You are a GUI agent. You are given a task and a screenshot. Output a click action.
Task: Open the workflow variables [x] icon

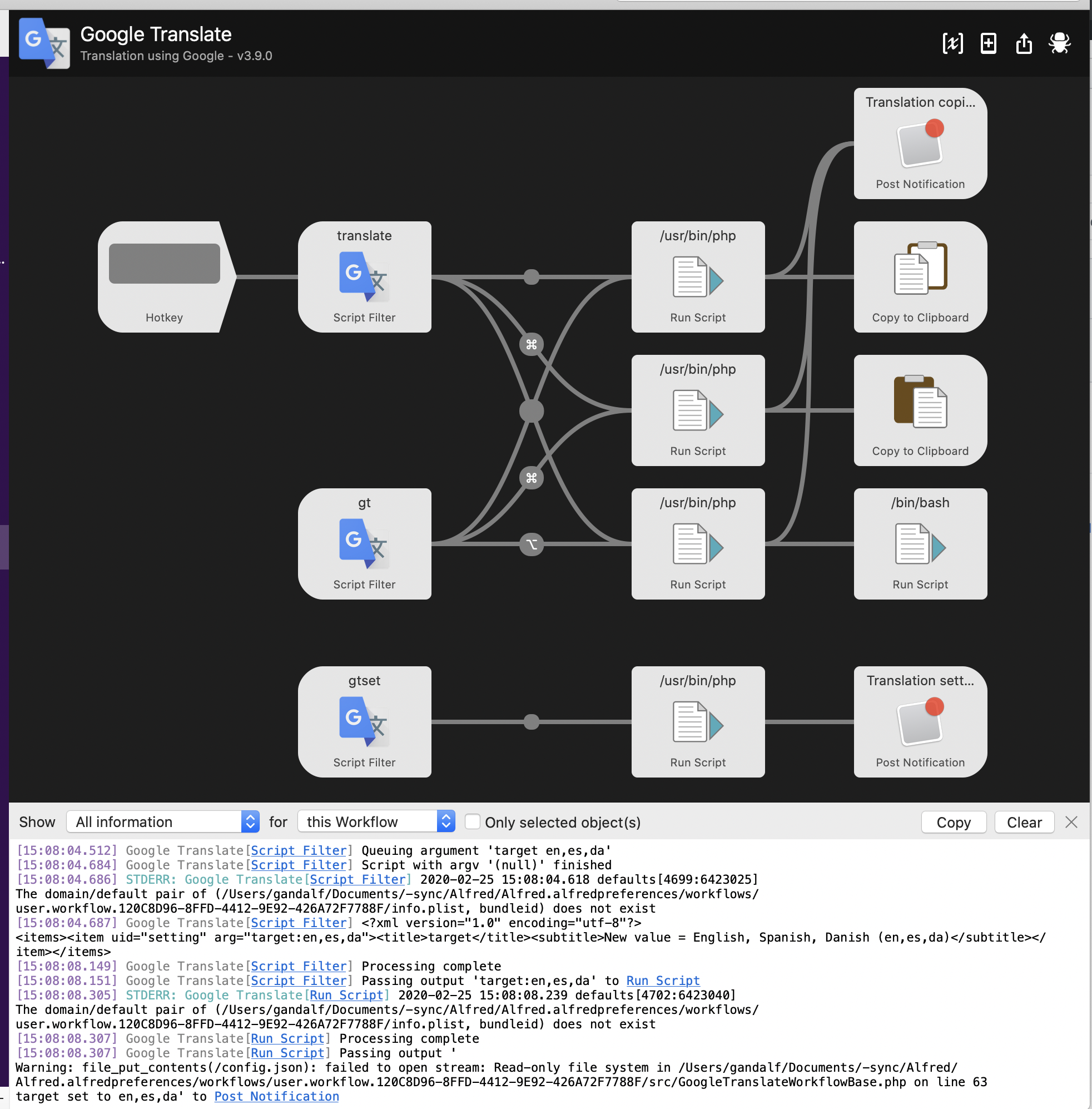pos(952,43)
